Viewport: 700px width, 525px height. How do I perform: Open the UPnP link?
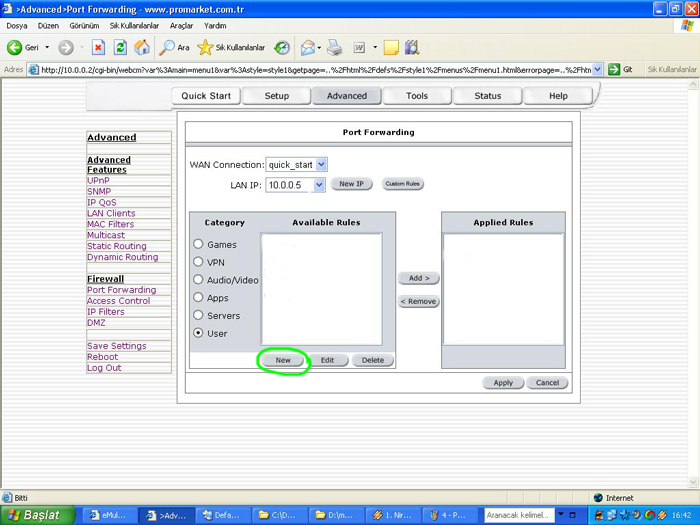pos(98,181)
